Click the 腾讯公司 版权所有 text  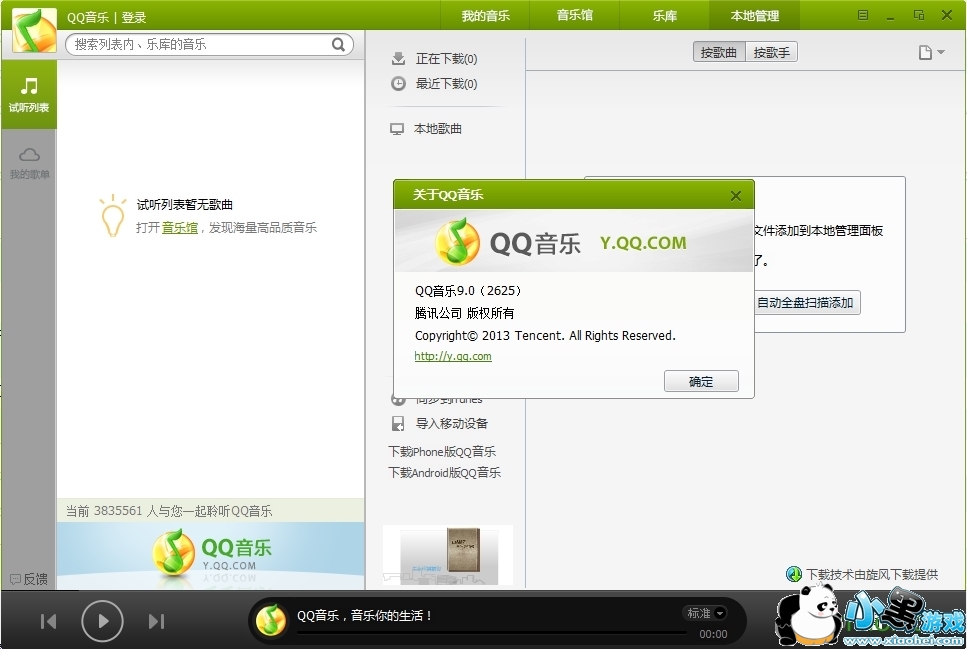(464, 313)
